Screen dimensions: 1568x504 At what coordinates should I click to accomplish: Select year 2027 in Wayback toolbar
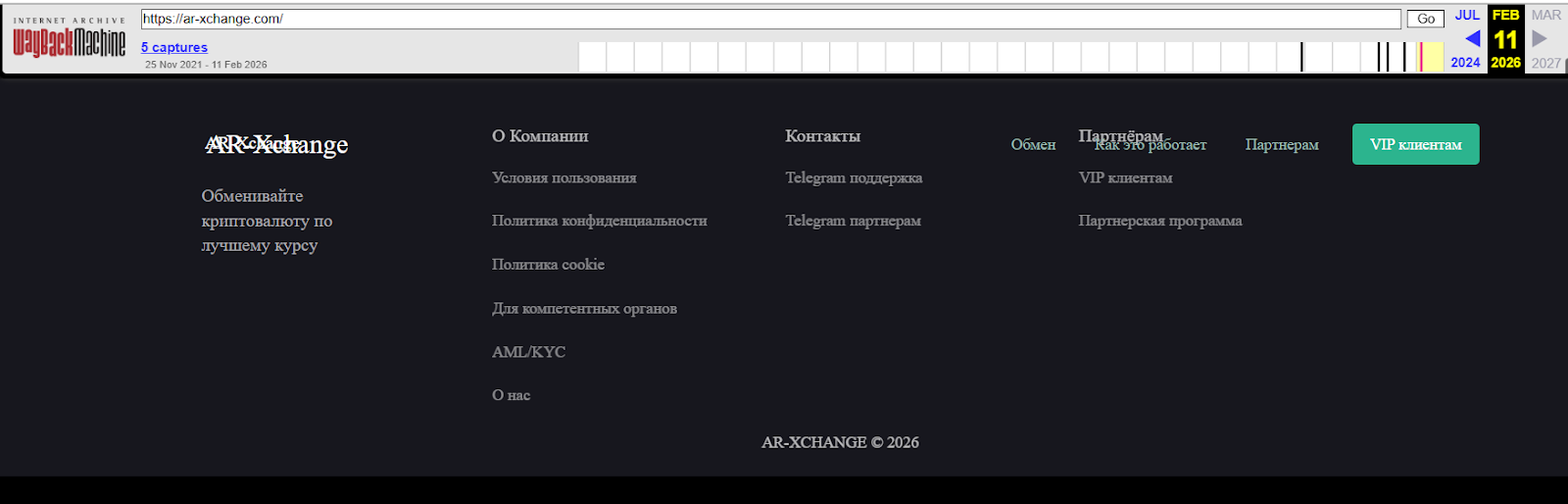point(1546,63)
